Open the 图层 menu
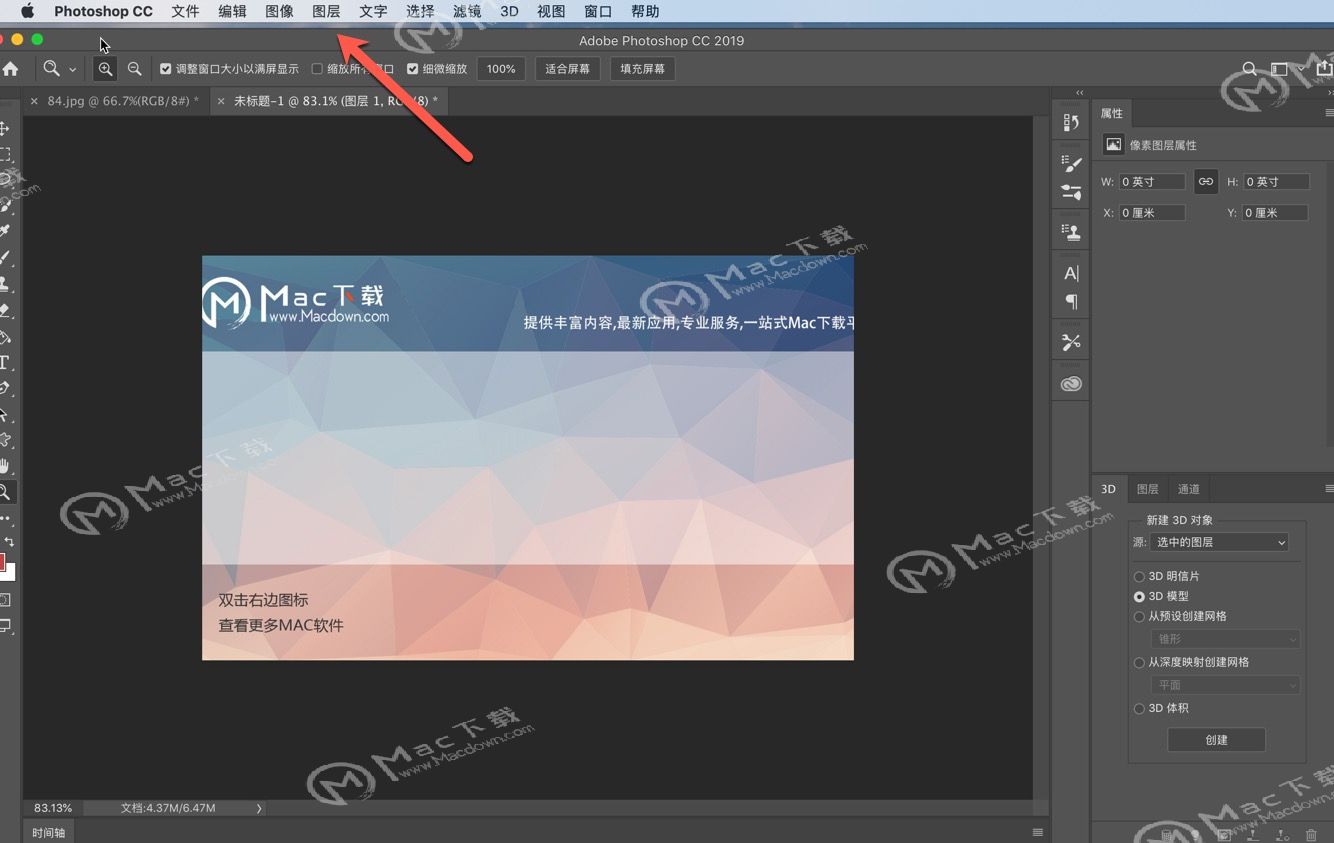 pyautogui.click(x=326, y=11)
